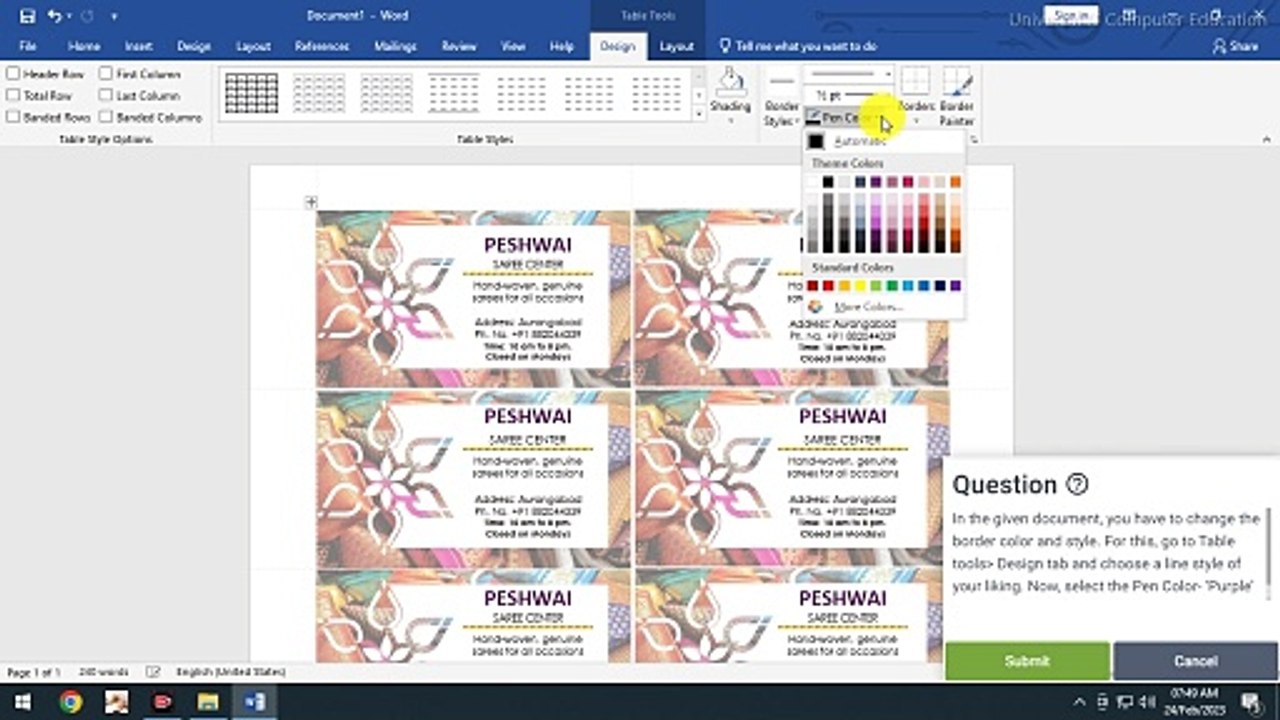Click the word count in status bar
Image resolution: width=1280 pixels, height=720 pixels.
[x=103, y=672]
